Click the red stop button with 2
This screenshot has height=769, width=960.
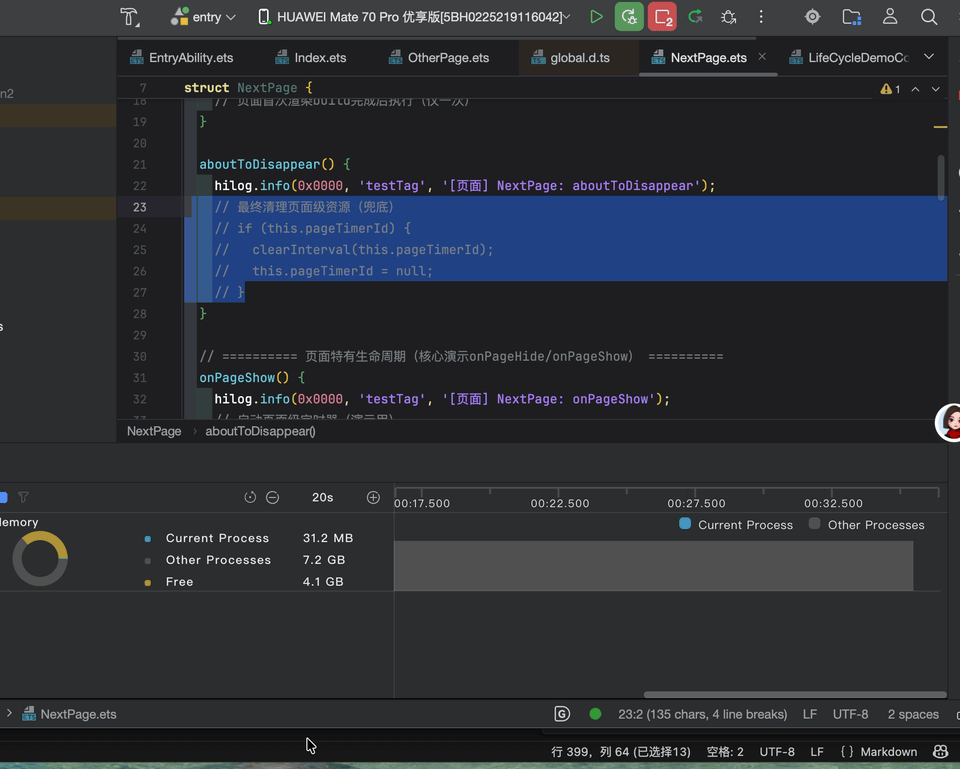662,17
